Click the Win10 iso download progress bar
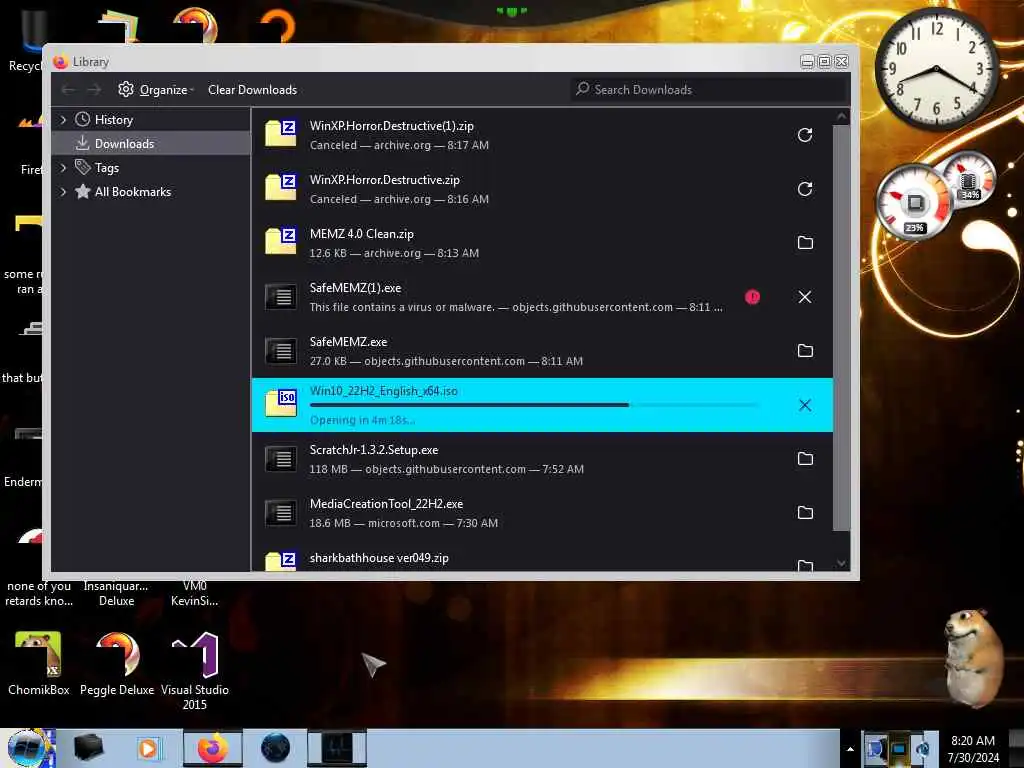This screenshot has height=768, width=1024. point(534,405)
